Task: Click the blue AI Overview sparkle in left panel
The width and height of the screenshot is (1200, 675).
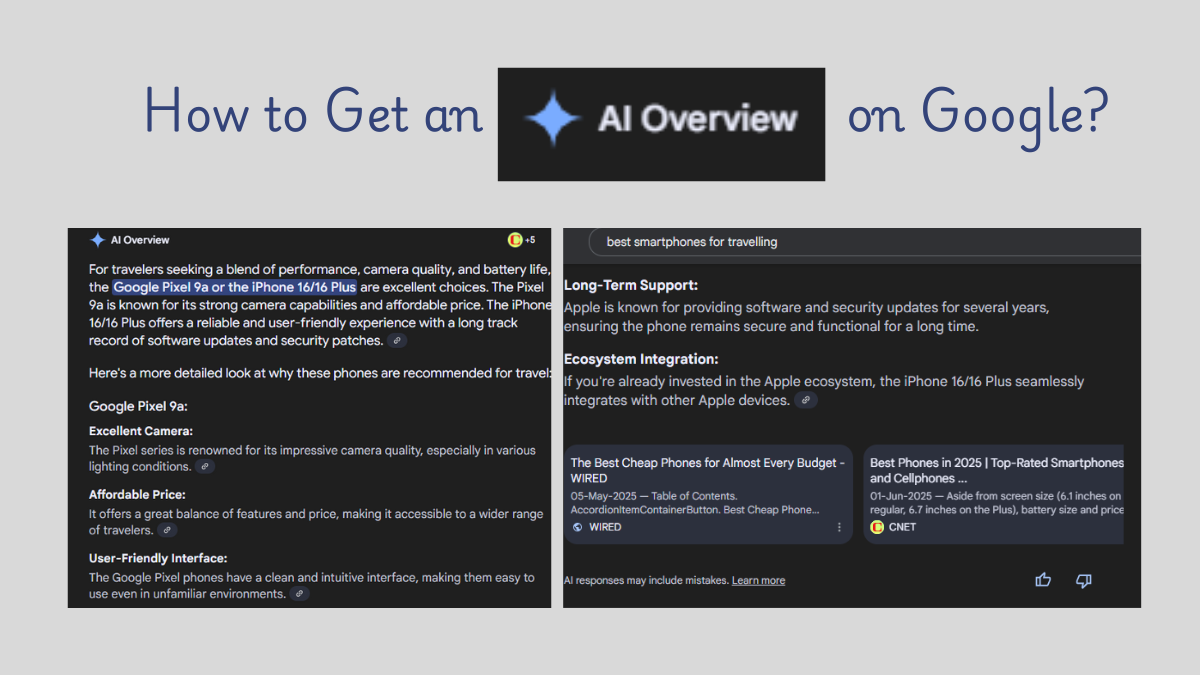Action: pyautogui.click(x=97, y=240)
